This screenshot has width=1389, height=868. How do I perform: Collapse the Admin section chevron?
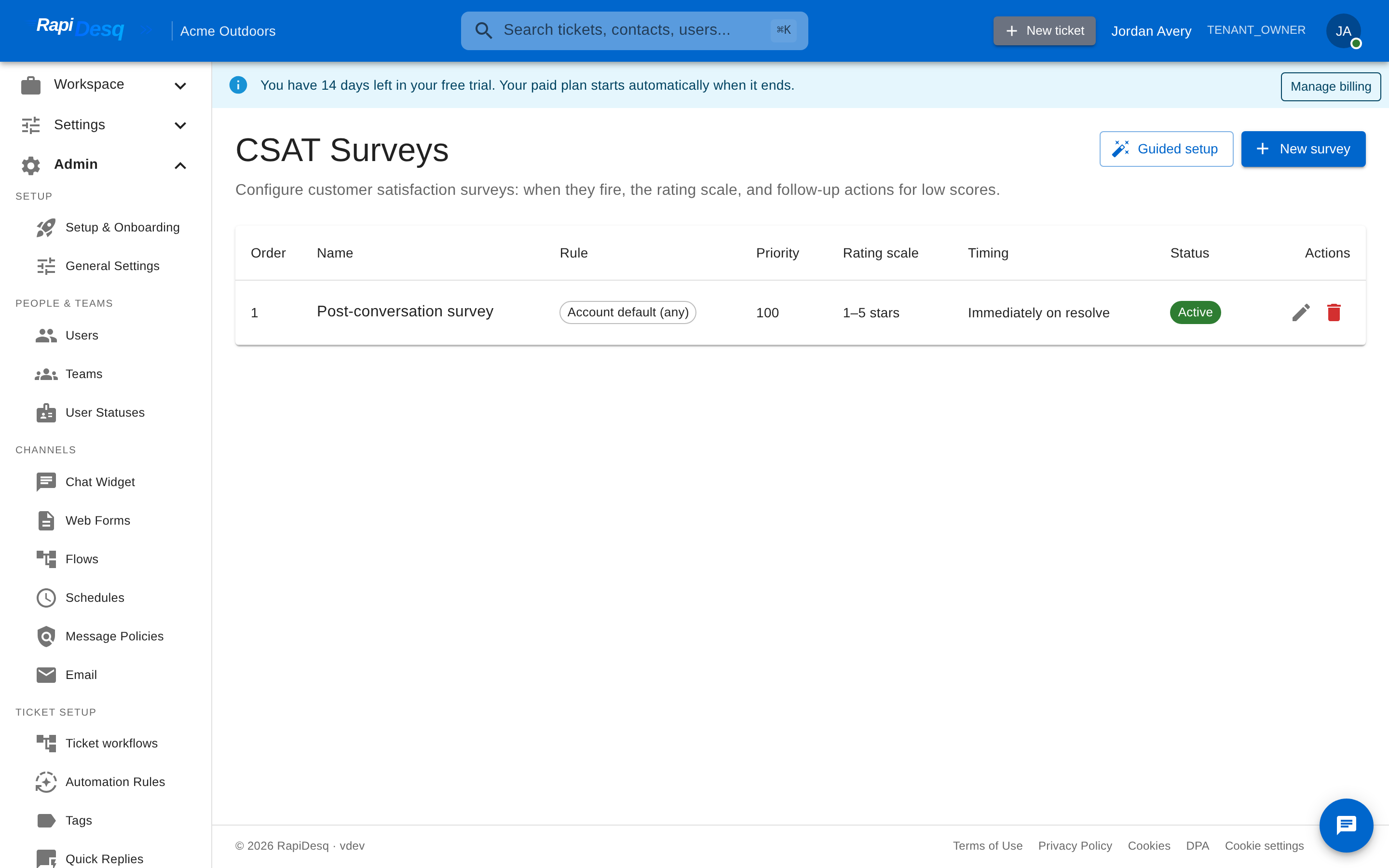pyautogui.click(x=180, y=165)
